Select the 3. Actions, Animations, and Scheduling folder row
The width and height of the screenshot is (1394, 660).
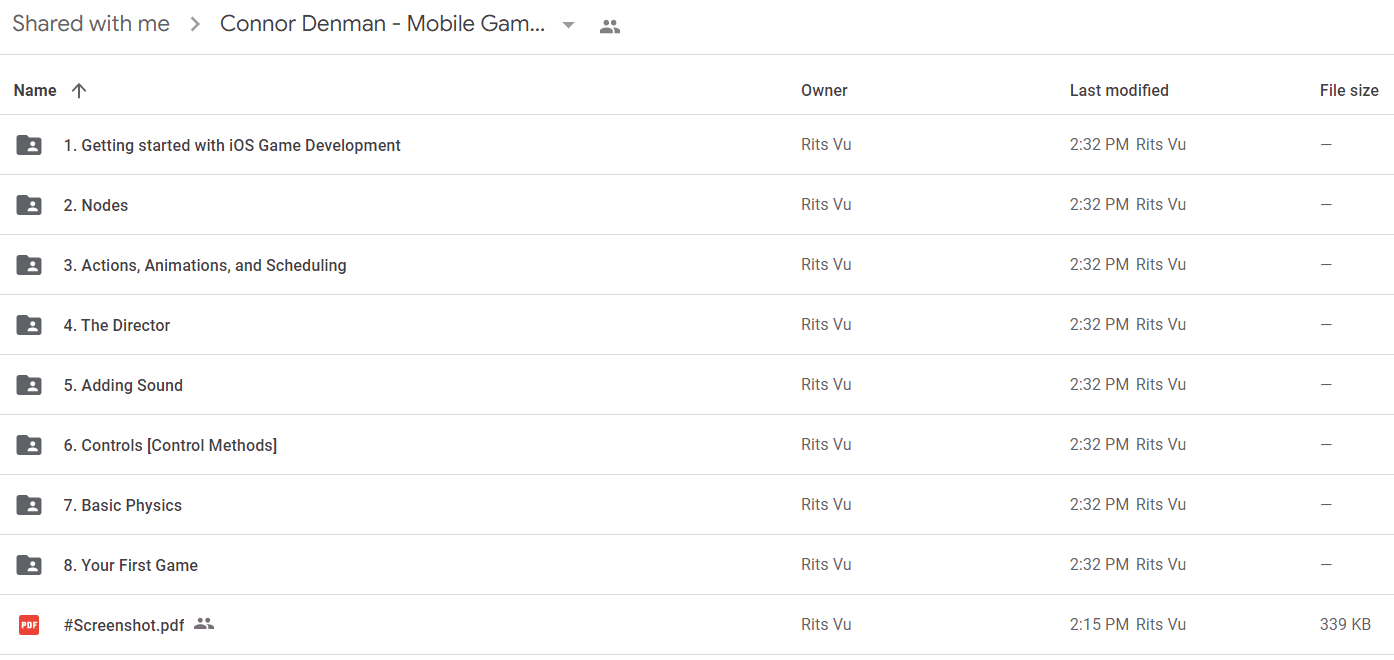697,265
